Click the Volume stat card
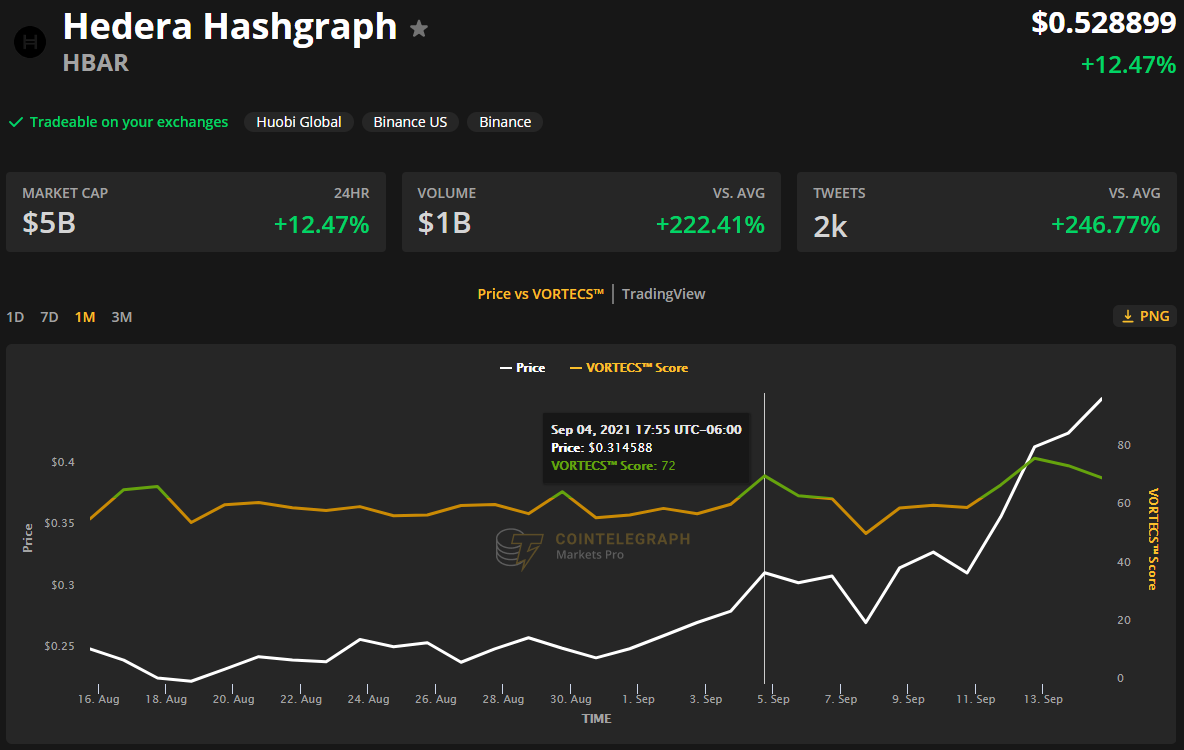Image resolution: width=1184 pixels, height=750 pixels. pyautogui.click(x=591, y=212)
